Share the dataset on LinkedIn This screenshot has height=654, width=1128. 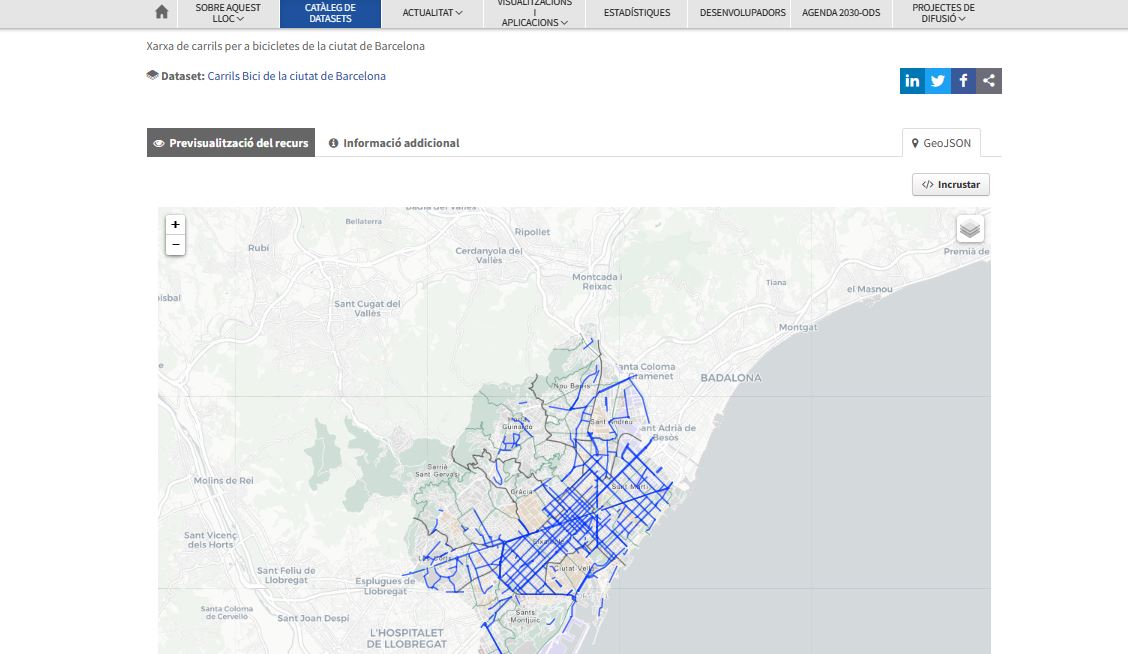tap(911, 81)
